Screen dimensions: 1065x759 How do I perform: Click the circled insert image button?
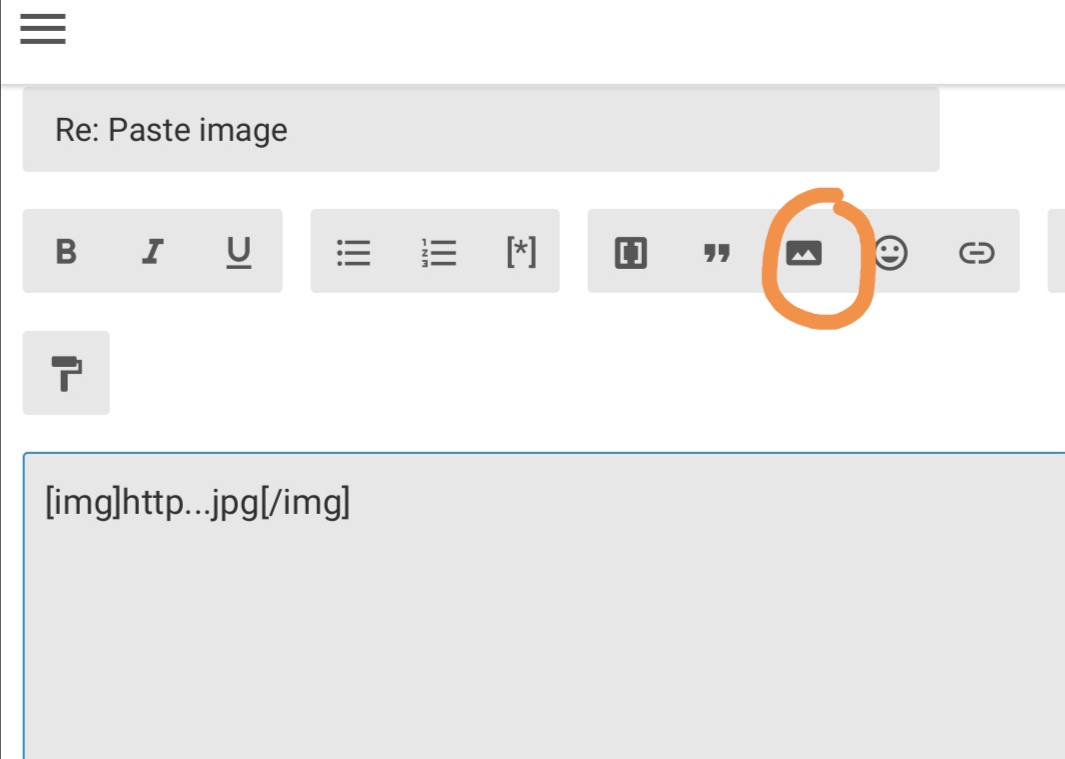pos(804,253)
